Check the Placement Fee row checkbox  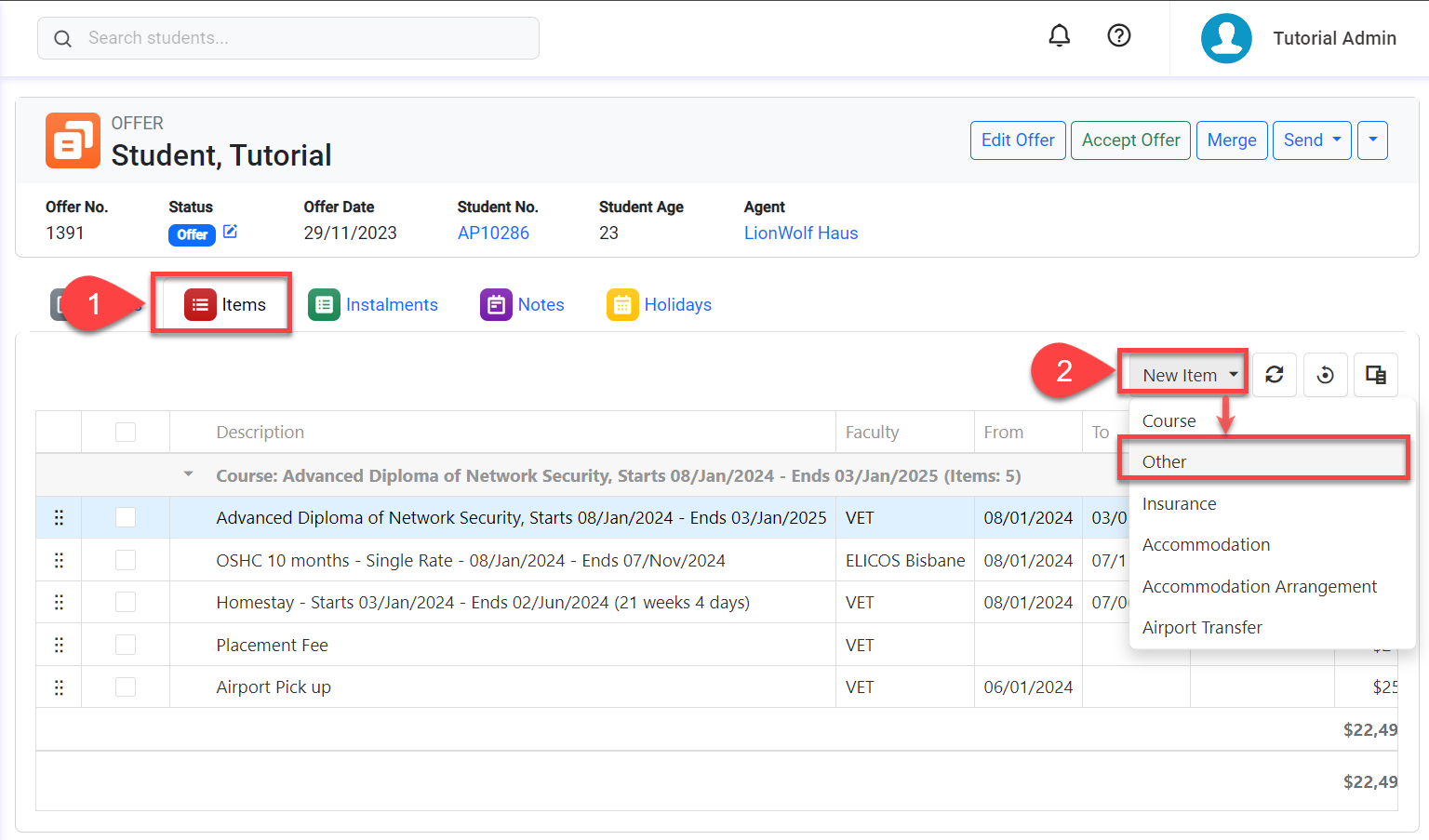pyautogui.click(x=126, y=645)
